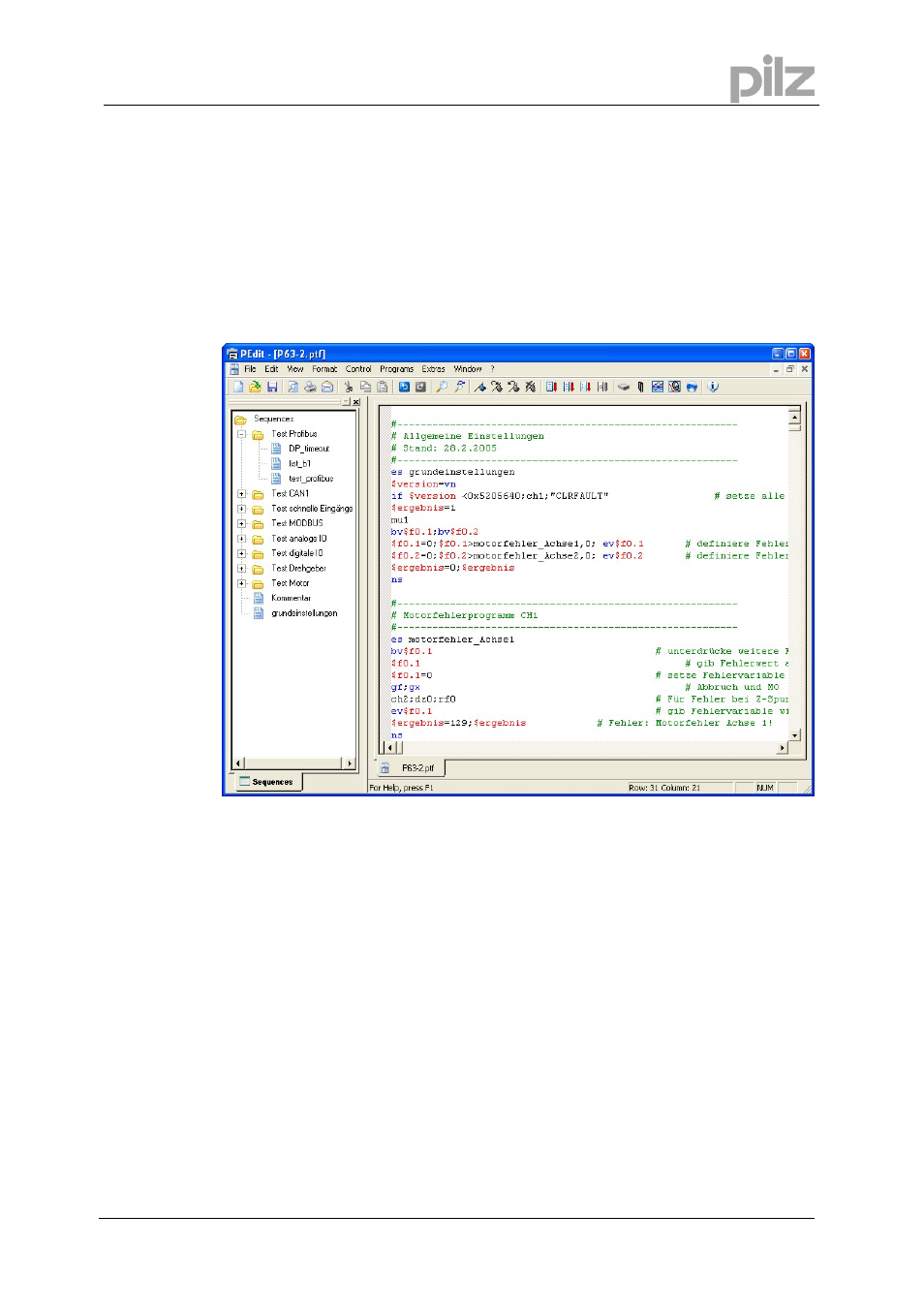The width and height of the screenshot is (924, 1308).
Task: Click the tree panel scroll-right arrow
Action: [x=351, y=763]
